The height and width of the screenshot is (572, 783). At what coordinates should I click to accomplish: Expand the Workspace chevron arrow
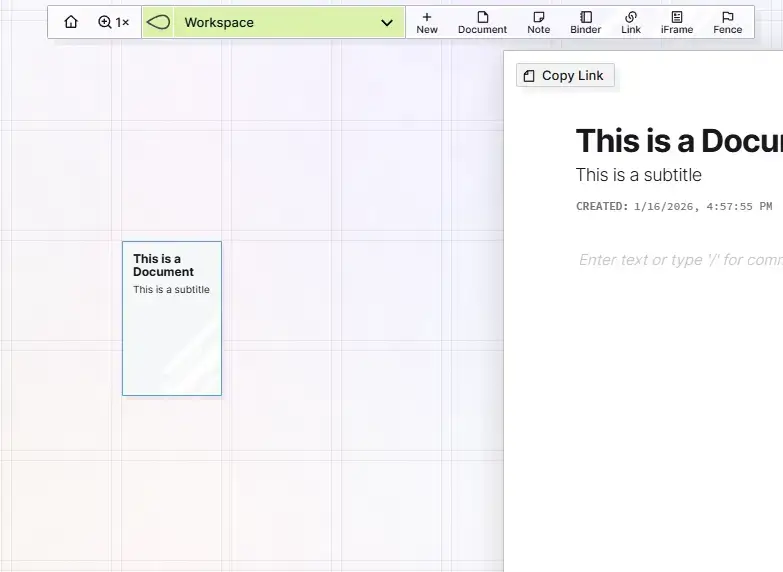[x=387, y=23]
